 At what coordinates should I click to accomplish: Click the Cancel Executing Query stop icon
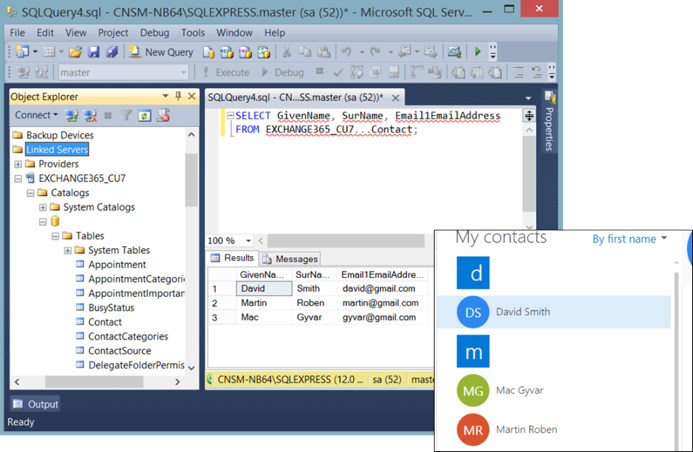(x=320, y=71)
